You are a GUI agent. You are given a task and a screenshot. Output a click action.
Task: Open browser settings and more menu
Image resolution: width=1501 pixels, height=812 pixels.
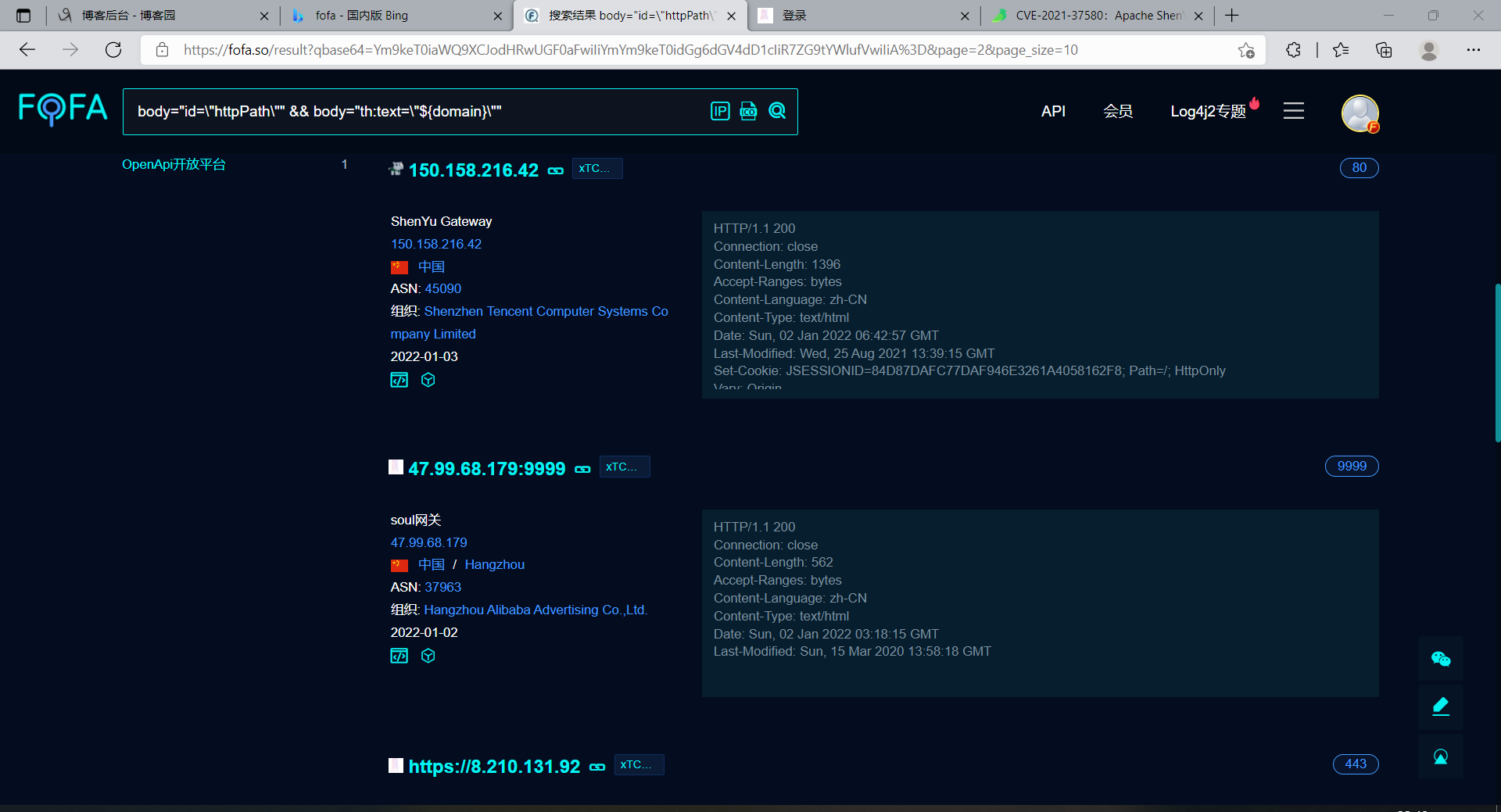click(1474, 50)
